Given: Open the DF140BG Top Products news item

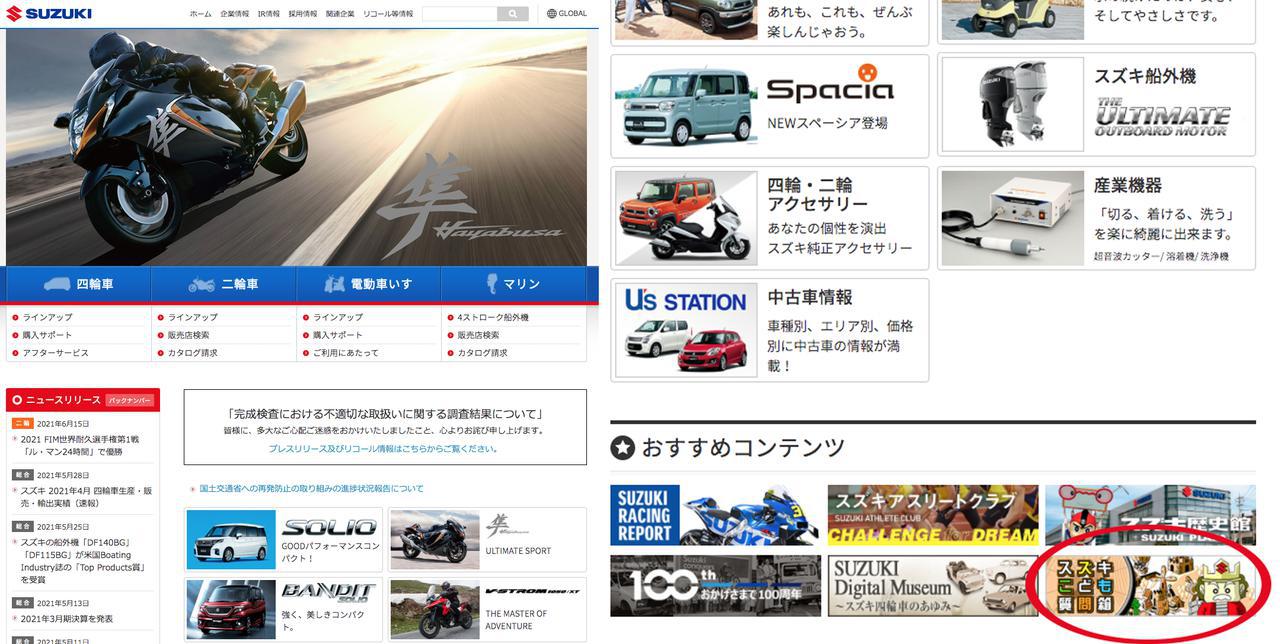Looking at the screenshot, I should coord(83,561).
